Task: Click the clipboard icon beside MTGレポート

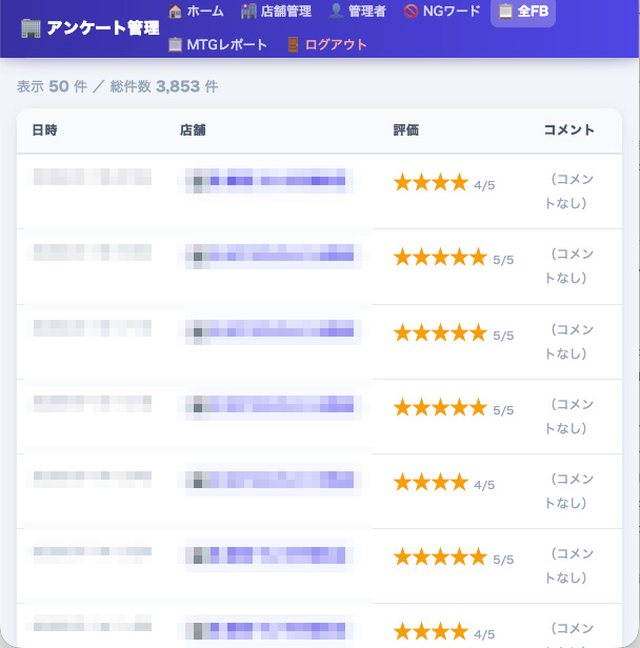Action: [x=175, y=44]
